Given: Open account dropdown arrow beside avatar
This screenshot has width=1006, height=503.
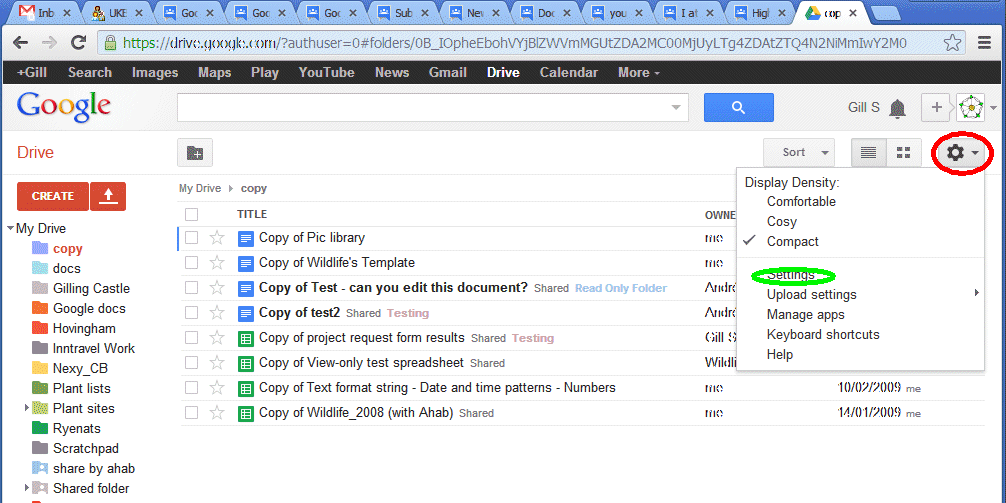Looking at the screenshot, I should point(993,108).
